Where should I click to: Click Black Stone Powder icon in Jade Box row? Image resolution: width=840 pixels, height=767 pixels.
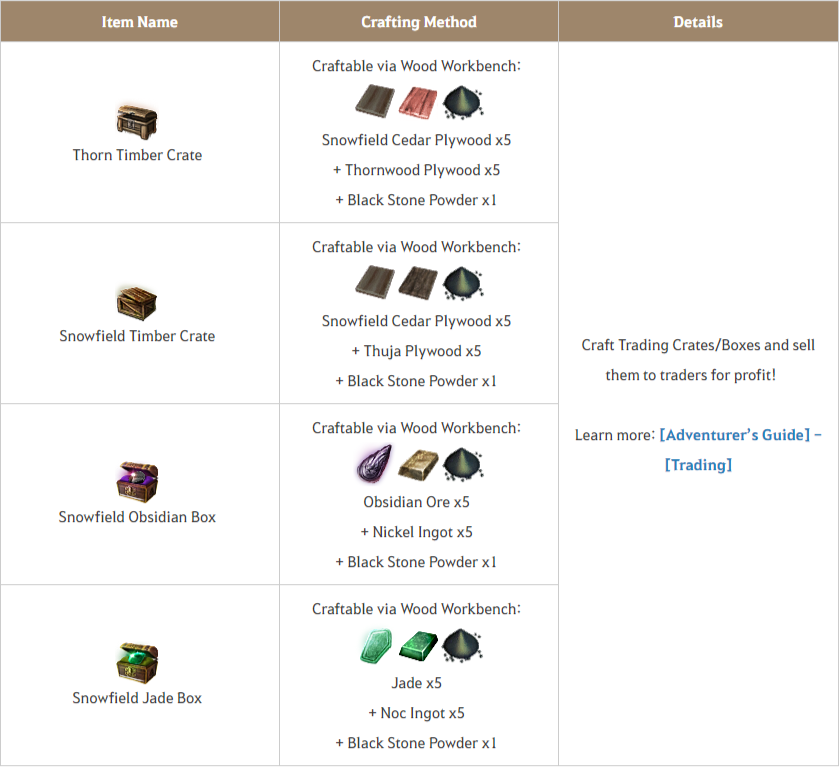(462, 645)
